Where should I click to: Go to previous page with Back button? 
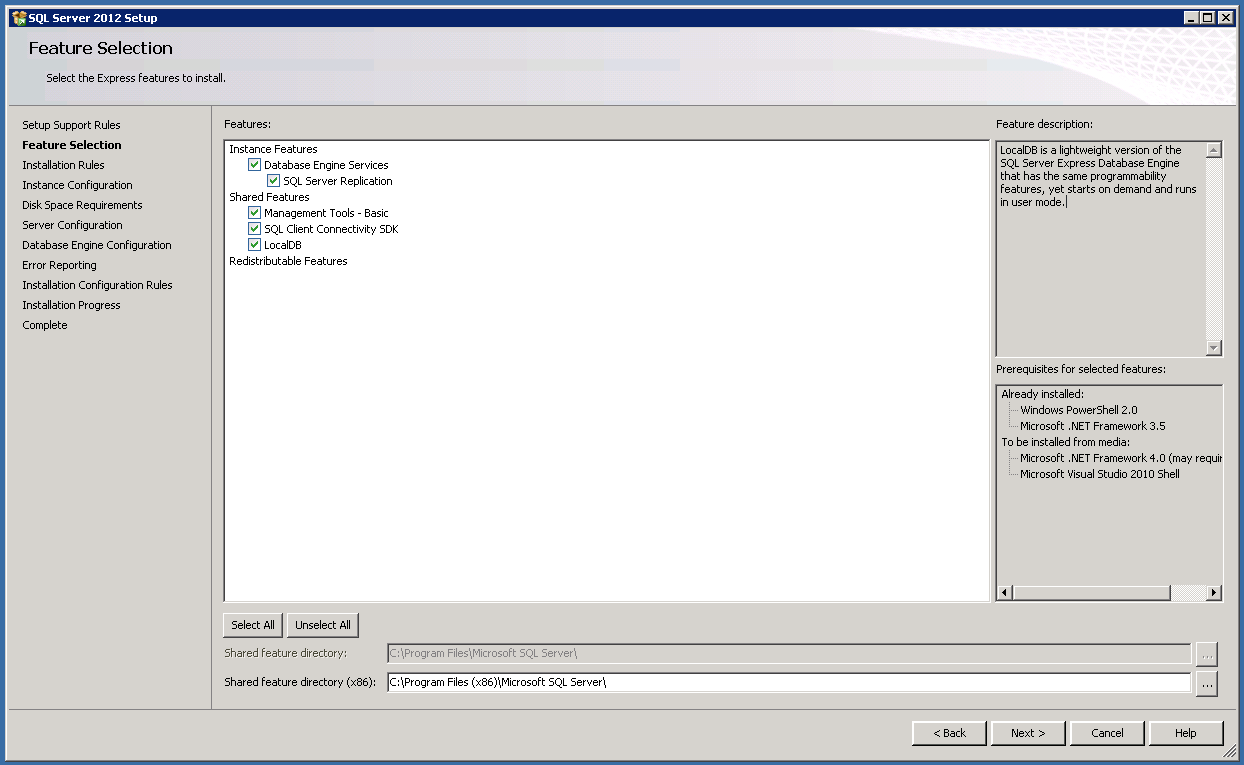949,733
